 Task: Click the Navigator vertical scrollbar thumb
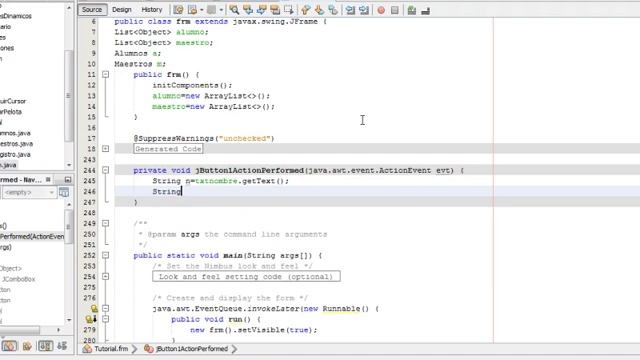click(69, 227)
